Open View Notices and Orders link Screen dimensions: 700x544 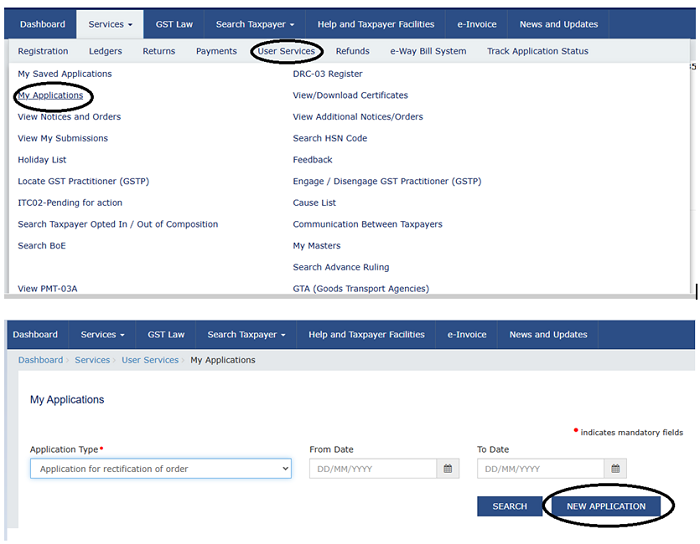pos(69,117)
